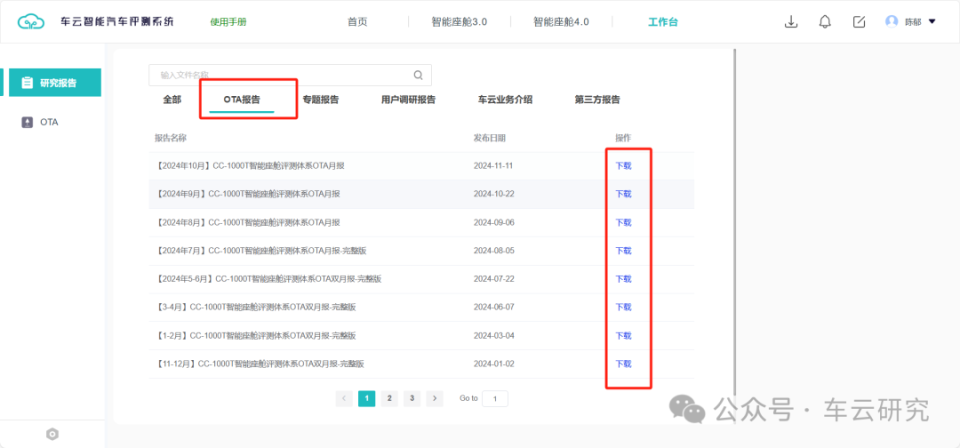
Task: Click previous page arrow in pagination
Action: point(344,398)
